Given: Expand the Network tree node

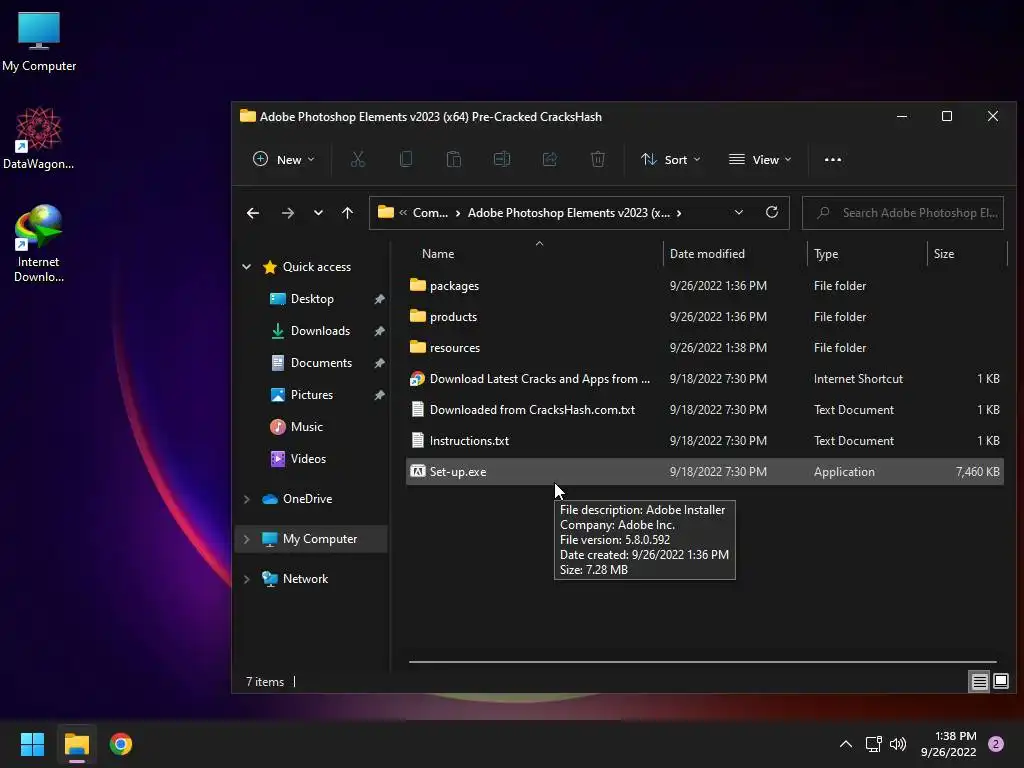Looking at the screenshot, I should pyautogui.click(x=247, y=579).
